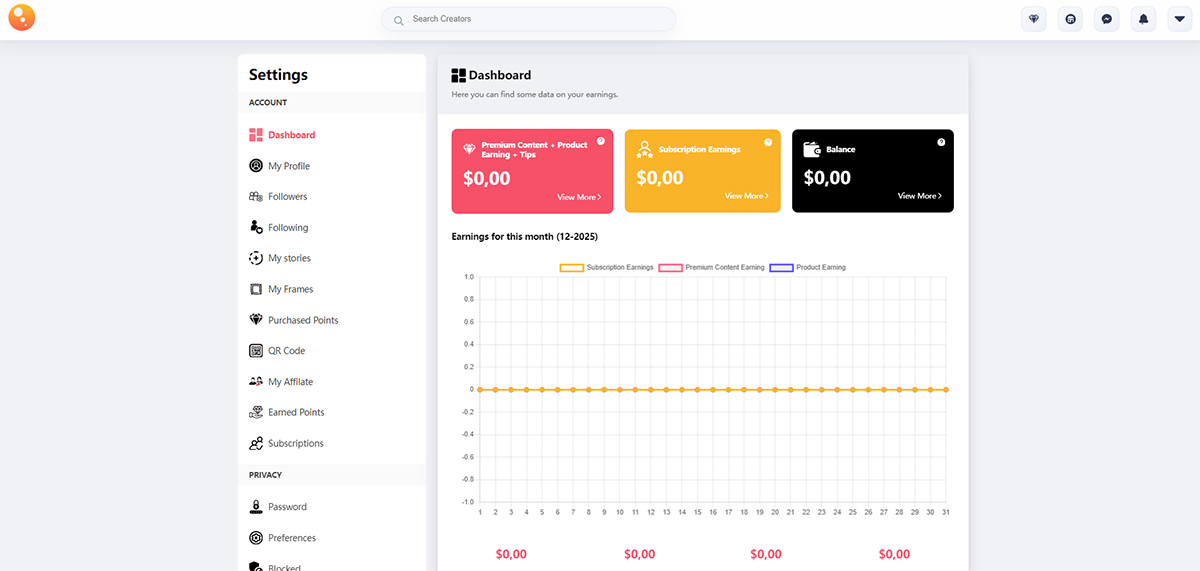Screen dimensions: 1200x571
Task: Click the diamond points icon in header
Action: point(1034,19)
